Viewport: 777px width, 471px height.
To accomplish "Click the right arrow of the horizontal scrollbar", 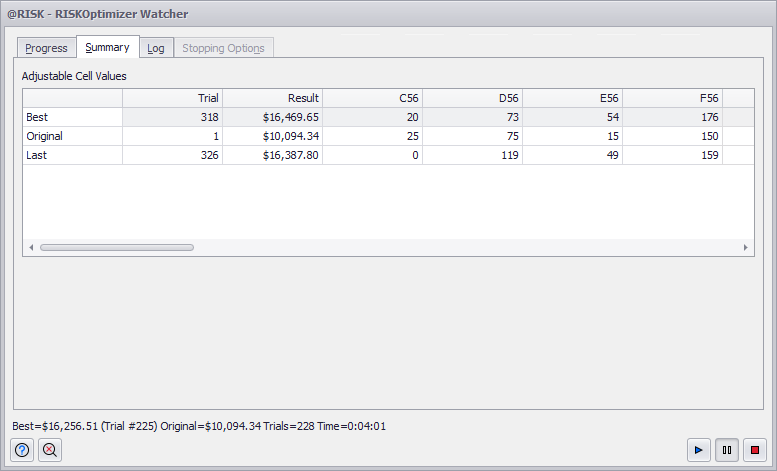I will pos(745,247).
